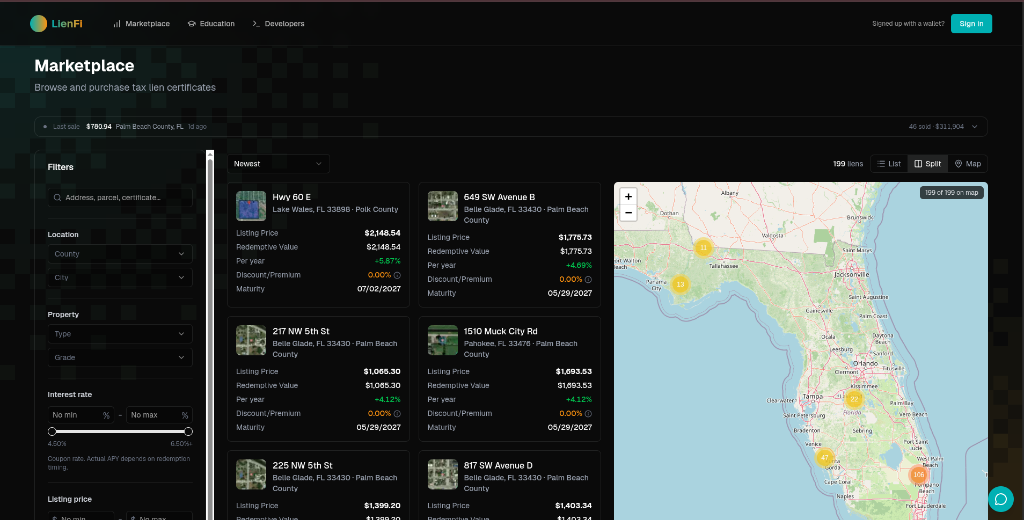Click the search magnifier icon in filters
Viewport: 1024px width, 520px height.
tap(57, 197)
